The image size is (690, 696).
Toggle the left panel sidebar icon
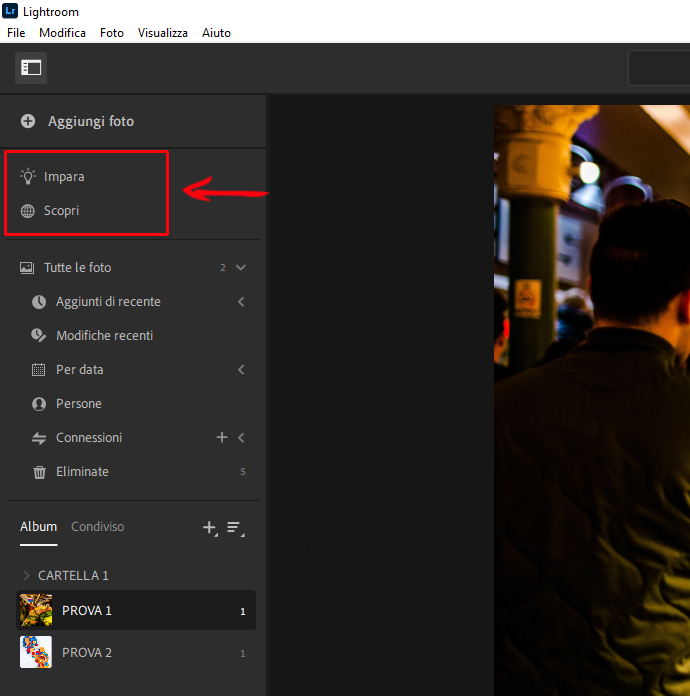pos(31,68)
